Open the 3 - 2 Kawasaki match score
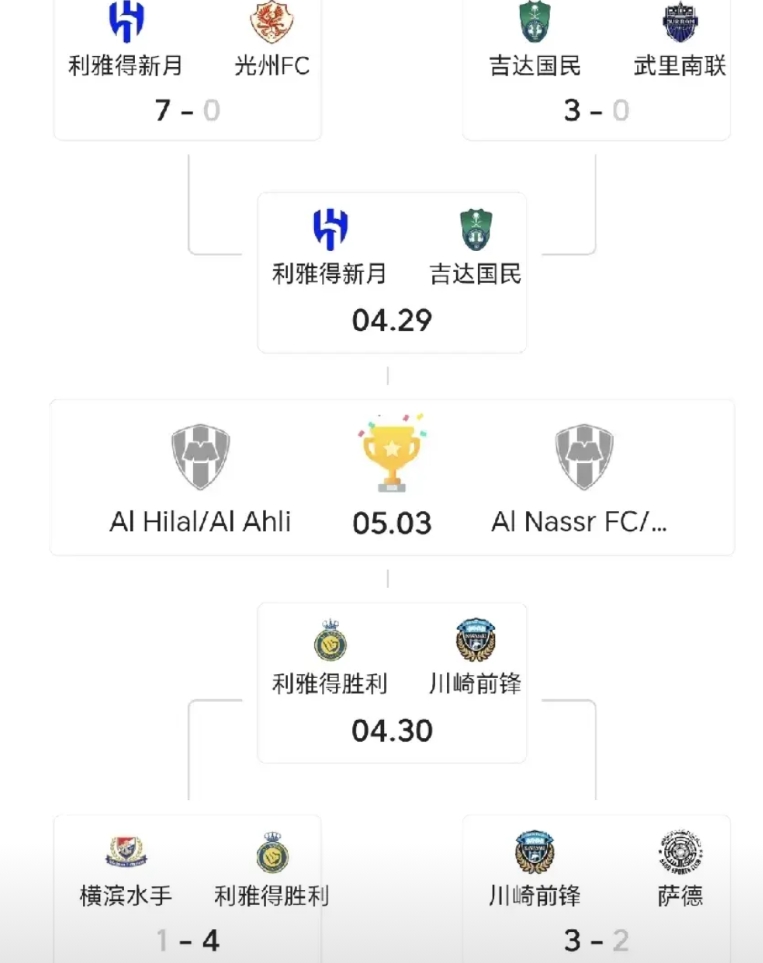Viewport: 763px width, 963px height. 597,941
